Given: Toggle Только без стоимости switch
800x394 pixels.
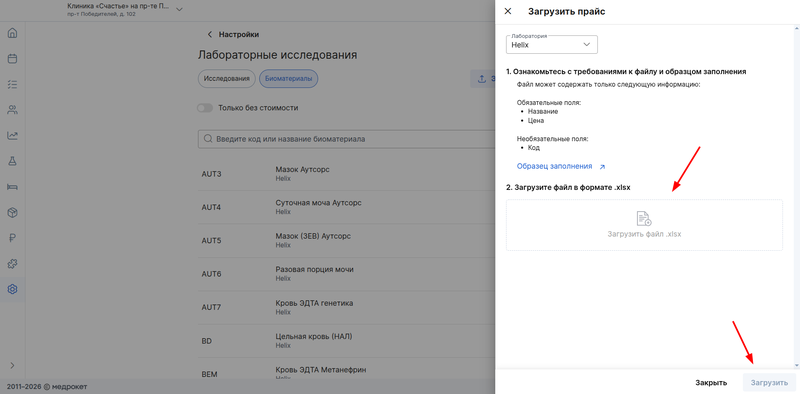Looking at the screenshot, I should 205,108.
